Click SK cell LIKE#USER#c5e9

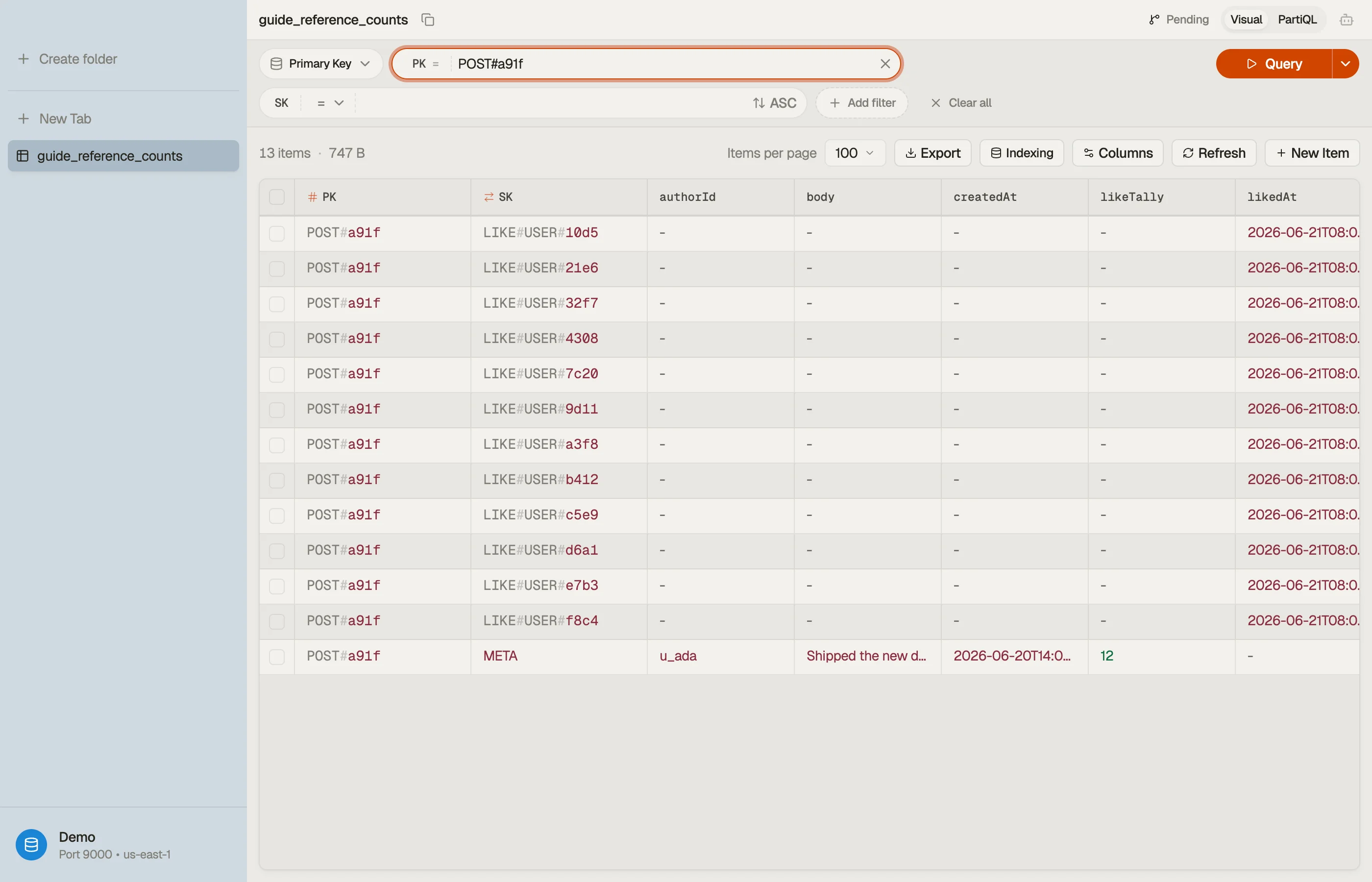[x=559, y=515]
